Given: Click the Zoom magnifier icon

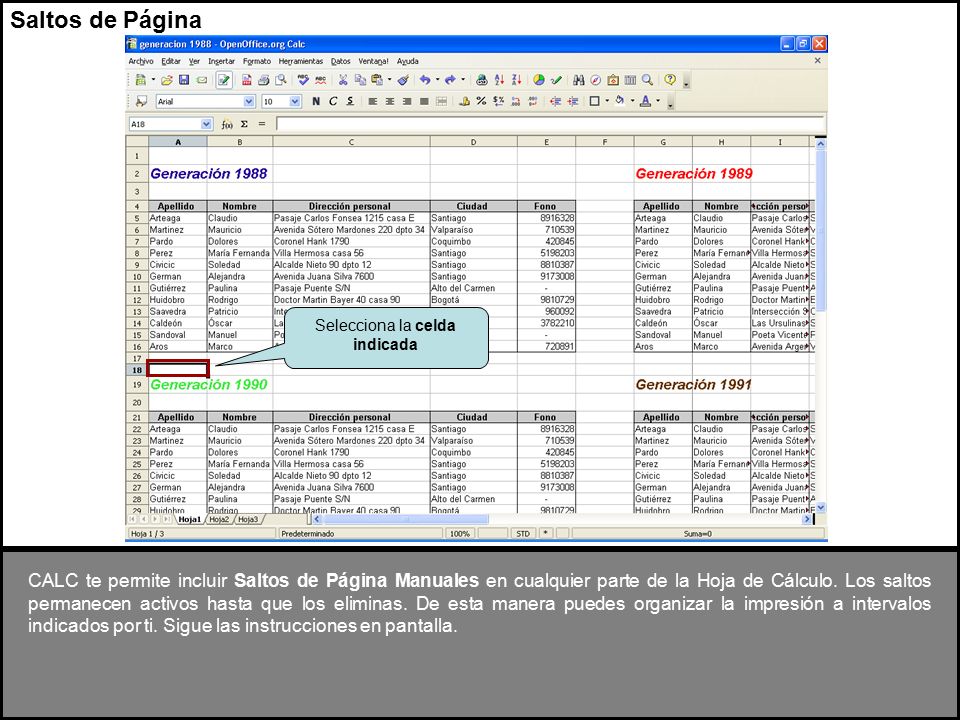Looking at the screenshot, I should click(x=647, y=80).
